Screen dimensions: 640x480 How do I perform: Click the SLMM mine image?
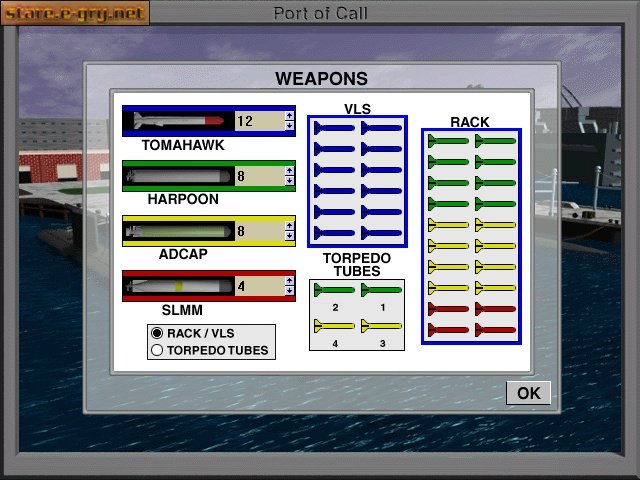tap(179, 286)
